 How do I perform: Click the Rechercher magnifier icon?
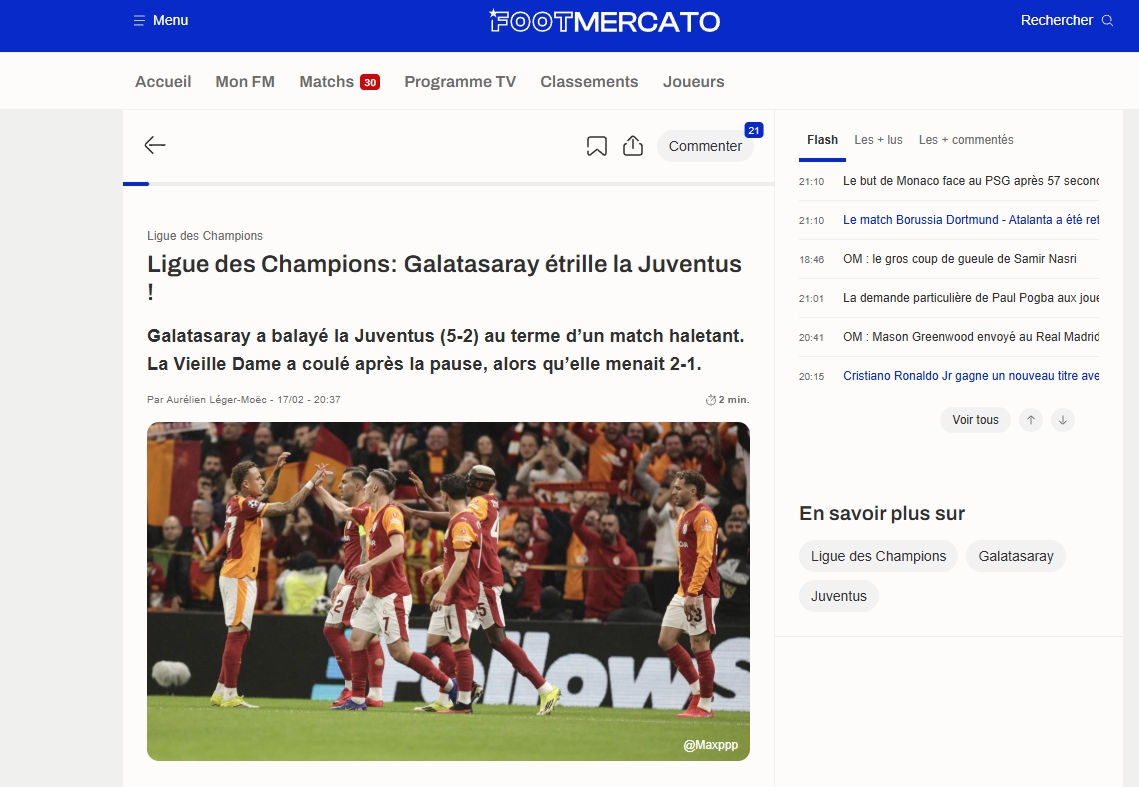click(x=1106, y=19)
